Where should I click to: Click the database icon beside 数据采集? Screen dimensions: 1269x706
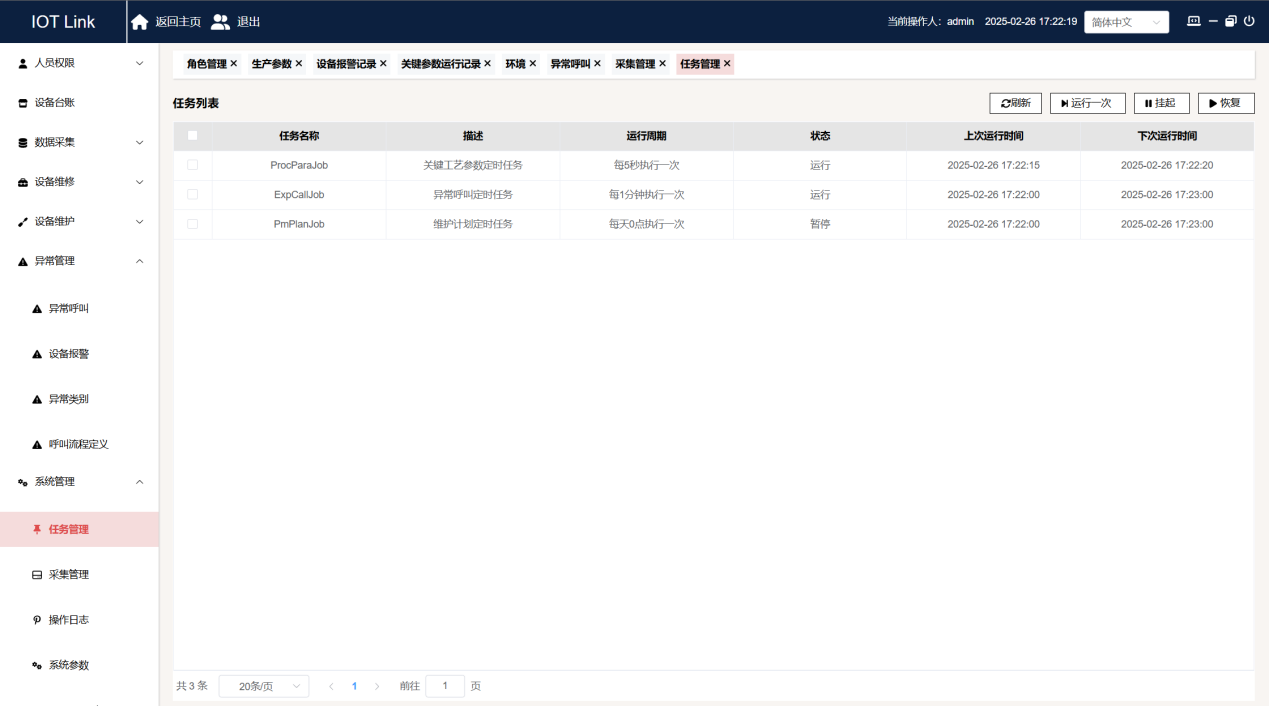(23, 143)
